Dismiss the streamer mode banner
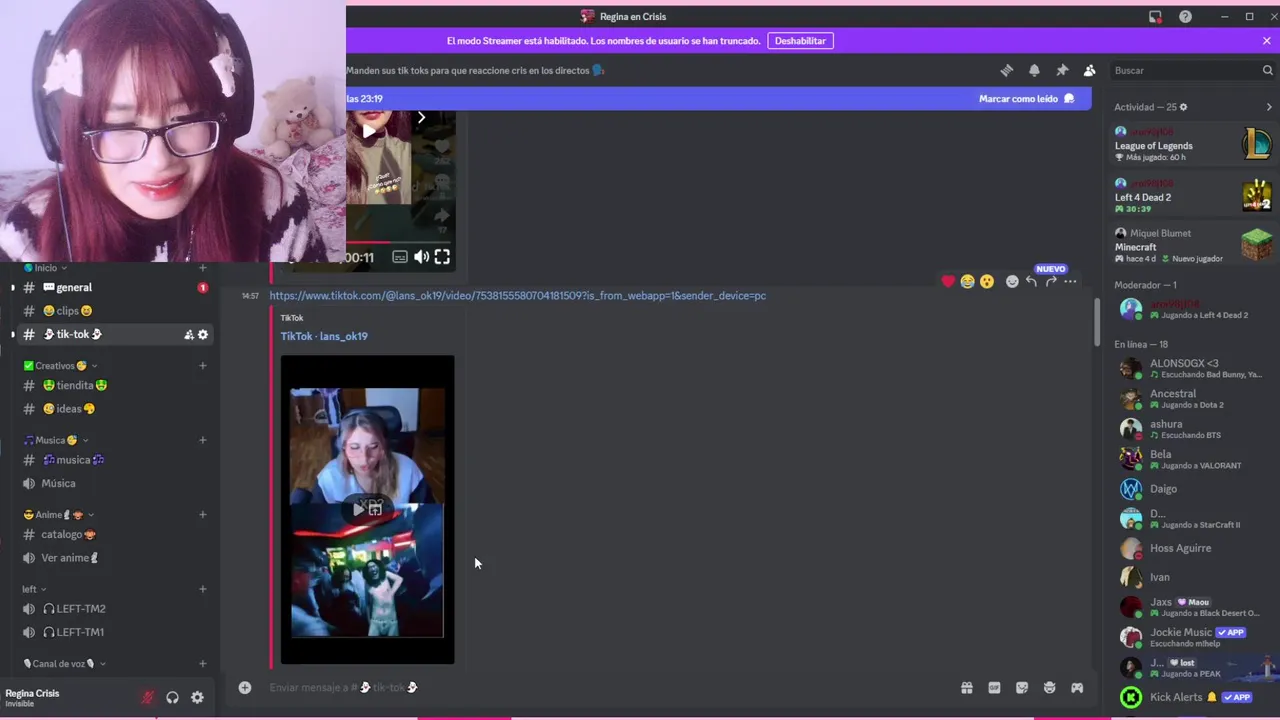Screen dimensions: 1280x720 coord(1267,41)
